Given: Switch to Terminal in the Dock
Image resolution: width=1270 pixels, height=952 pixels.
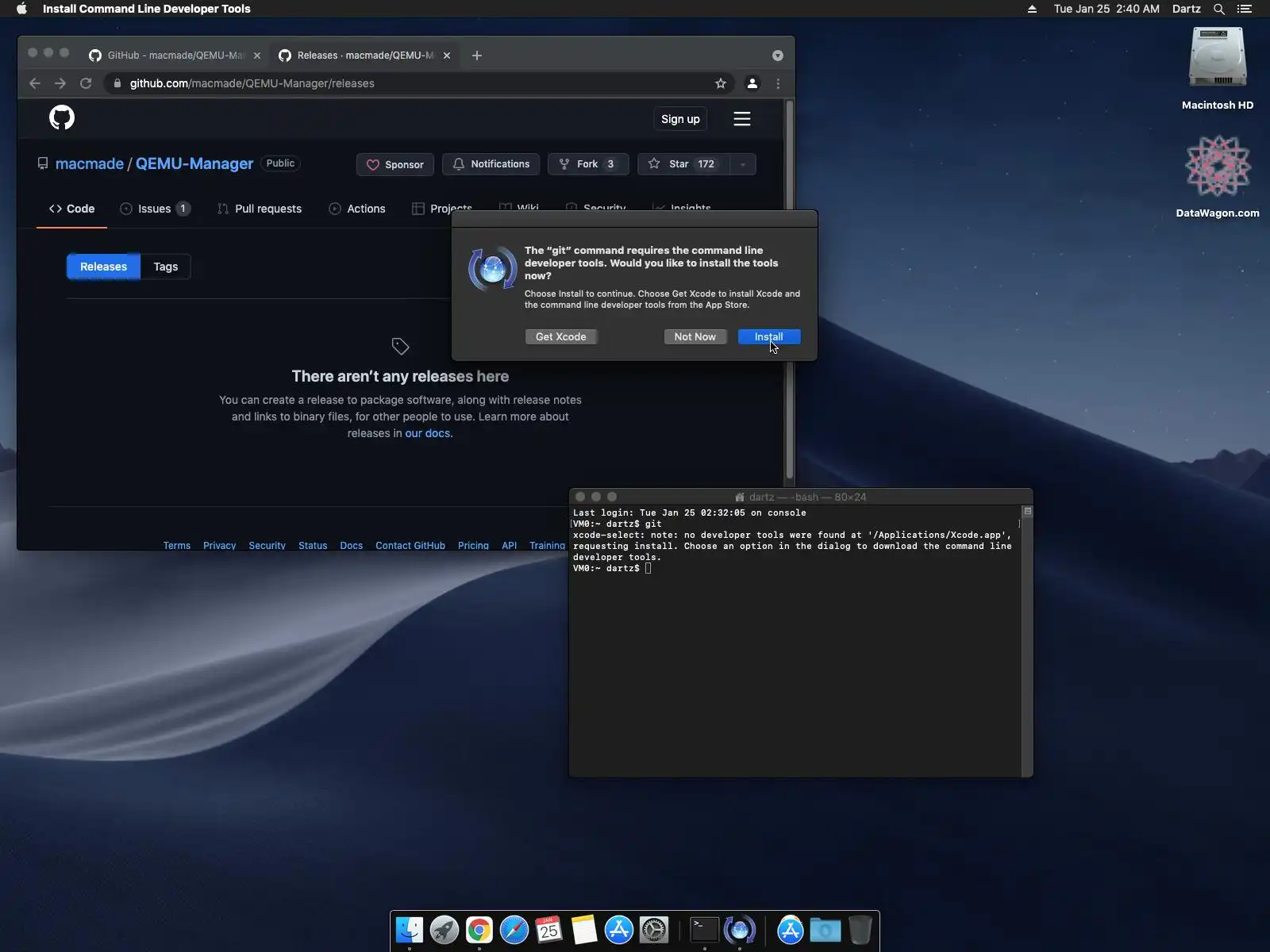Looking at the screenshot, I should coord(705,930).
